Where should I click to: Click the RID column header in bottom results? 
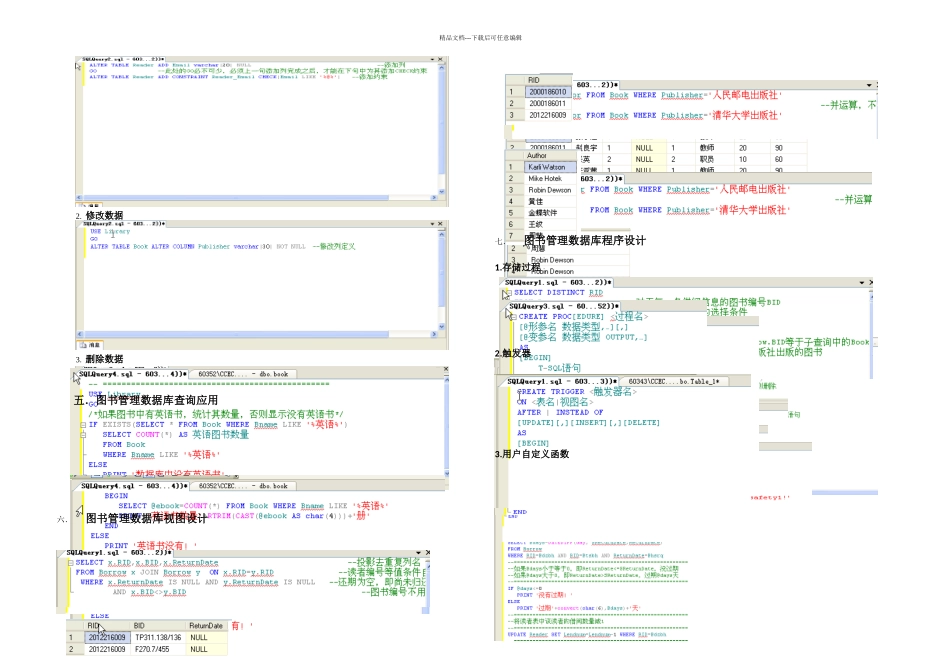pos(93,625)
